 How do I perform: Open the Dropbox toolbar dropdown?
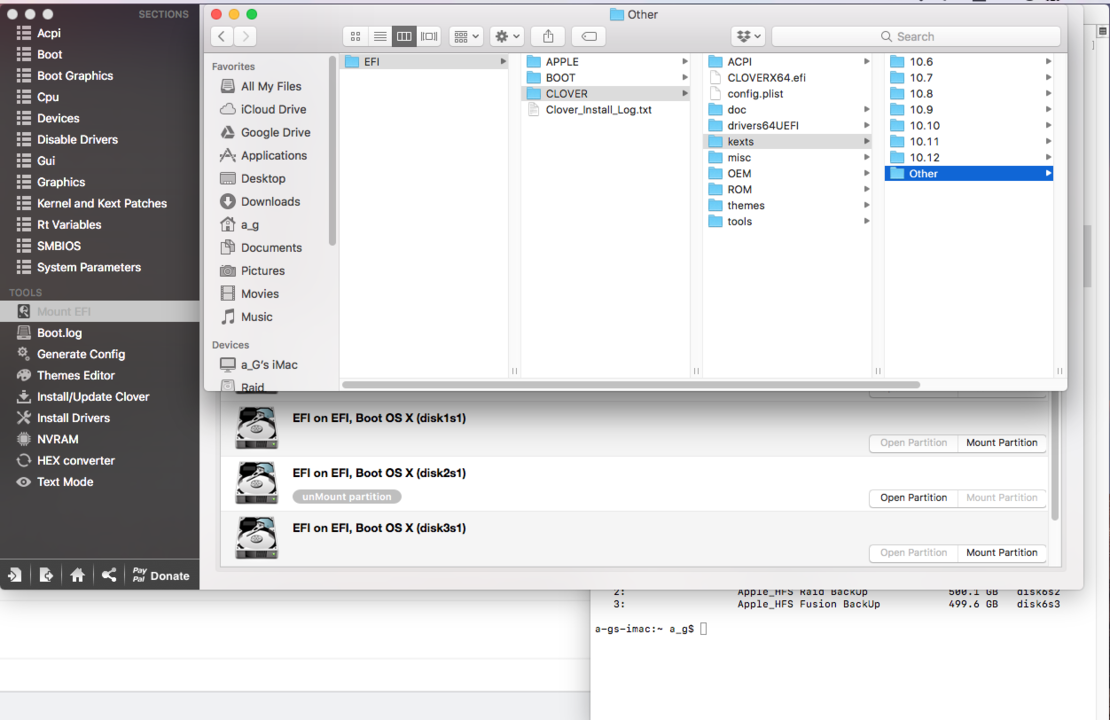click(748, 36)
